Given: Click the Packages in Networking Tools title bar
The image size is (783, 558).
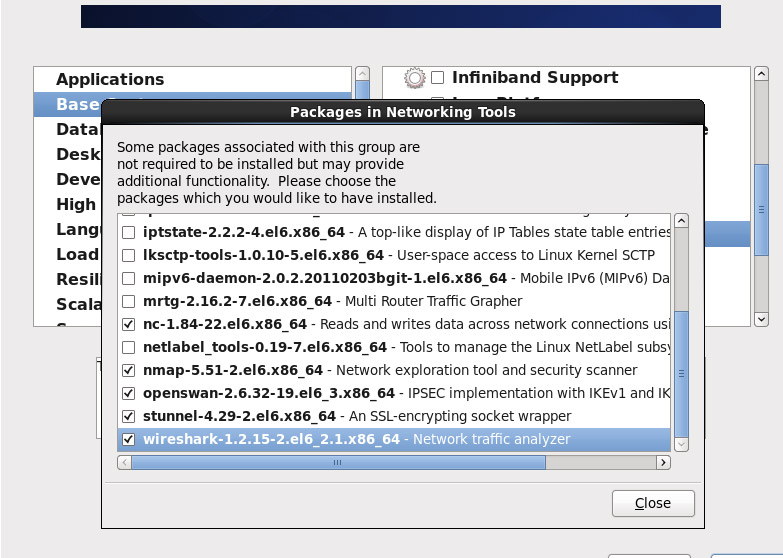Looking at the screenshot, I should coord(402,112).
